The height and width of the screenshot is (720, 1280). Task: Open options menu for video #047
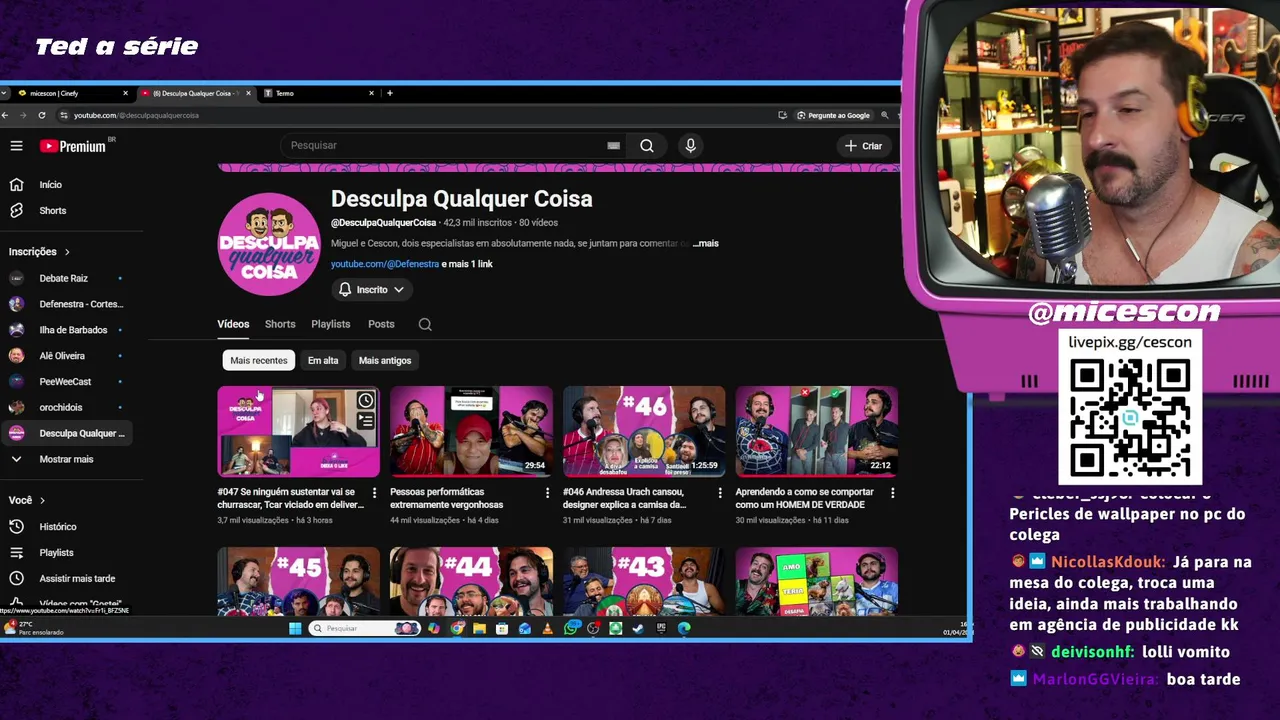click(374, 493)
